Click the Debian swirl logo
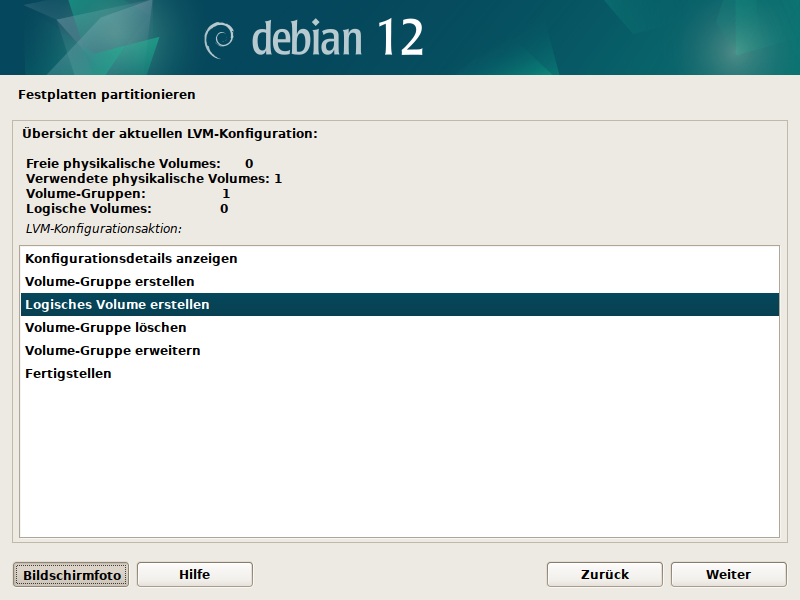The height and width of the screenshot is (600, 800). 218,39
